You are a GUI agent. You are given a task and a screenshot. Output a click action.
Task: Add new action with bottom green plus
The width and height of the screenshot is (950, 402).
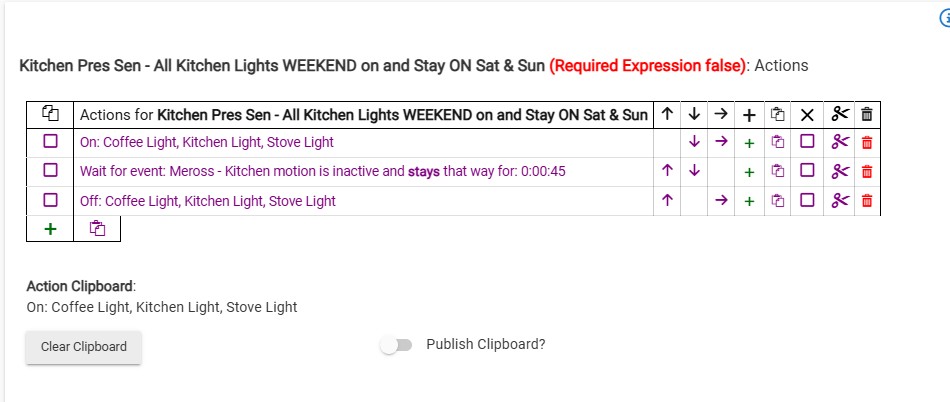[50, 229]
